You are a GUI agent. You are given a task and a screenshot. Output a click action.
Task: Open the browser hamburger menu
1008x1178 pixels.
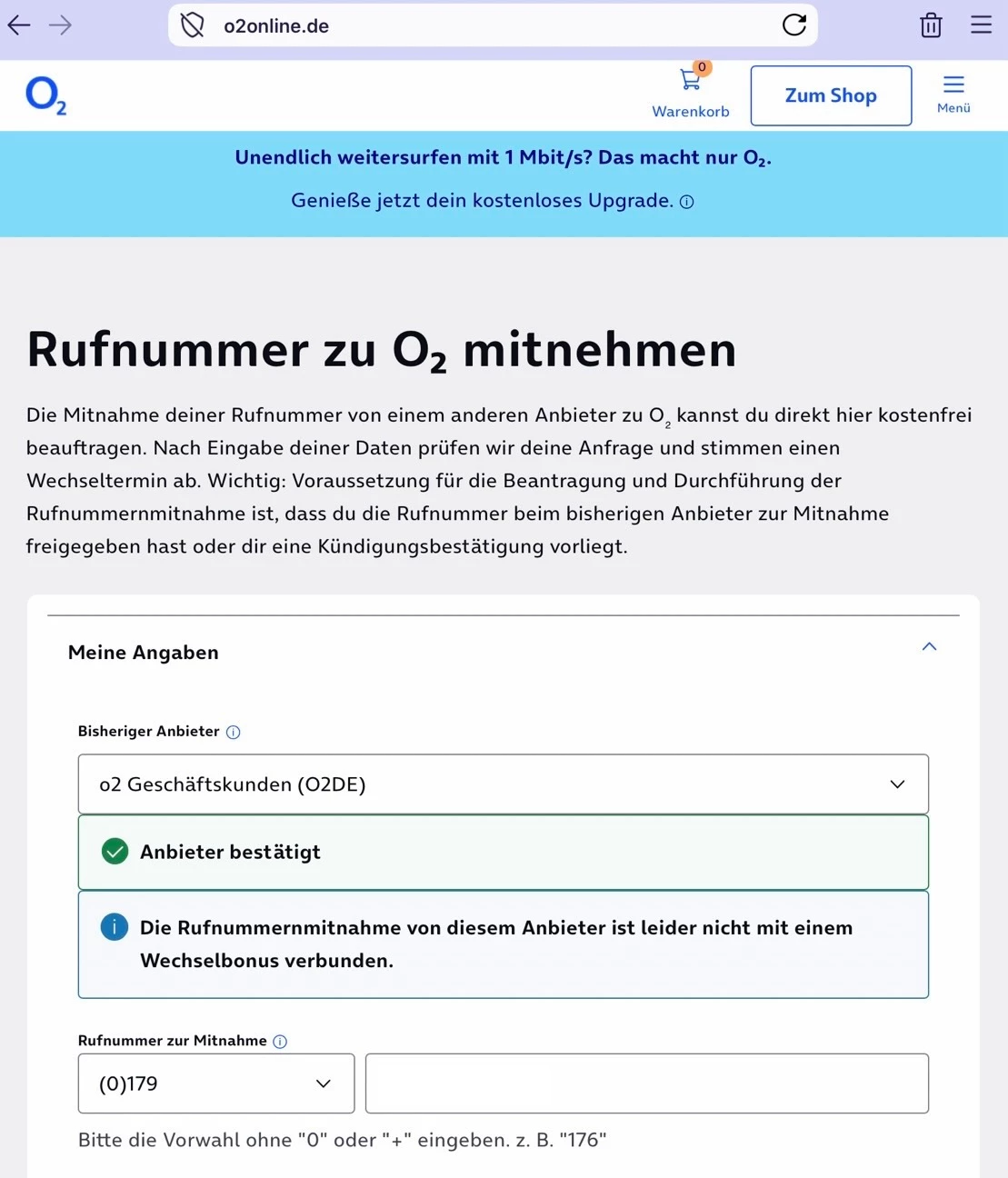click(982, 25)
